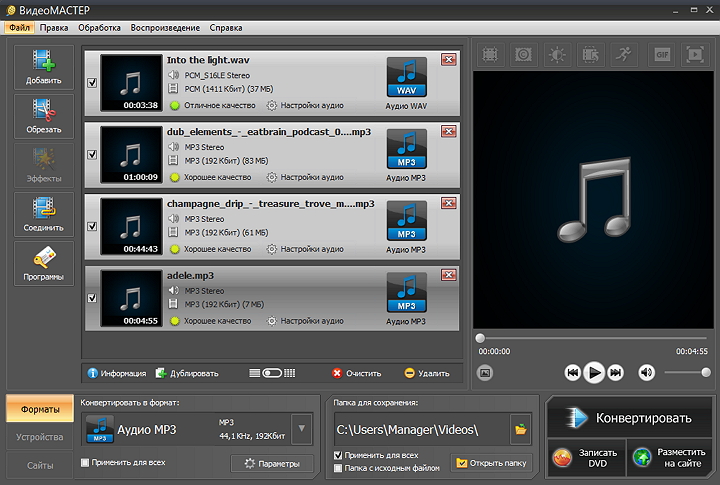Click the screenshot icon below the preview
This screenshot has height=485, width=720.
point(485,372)
